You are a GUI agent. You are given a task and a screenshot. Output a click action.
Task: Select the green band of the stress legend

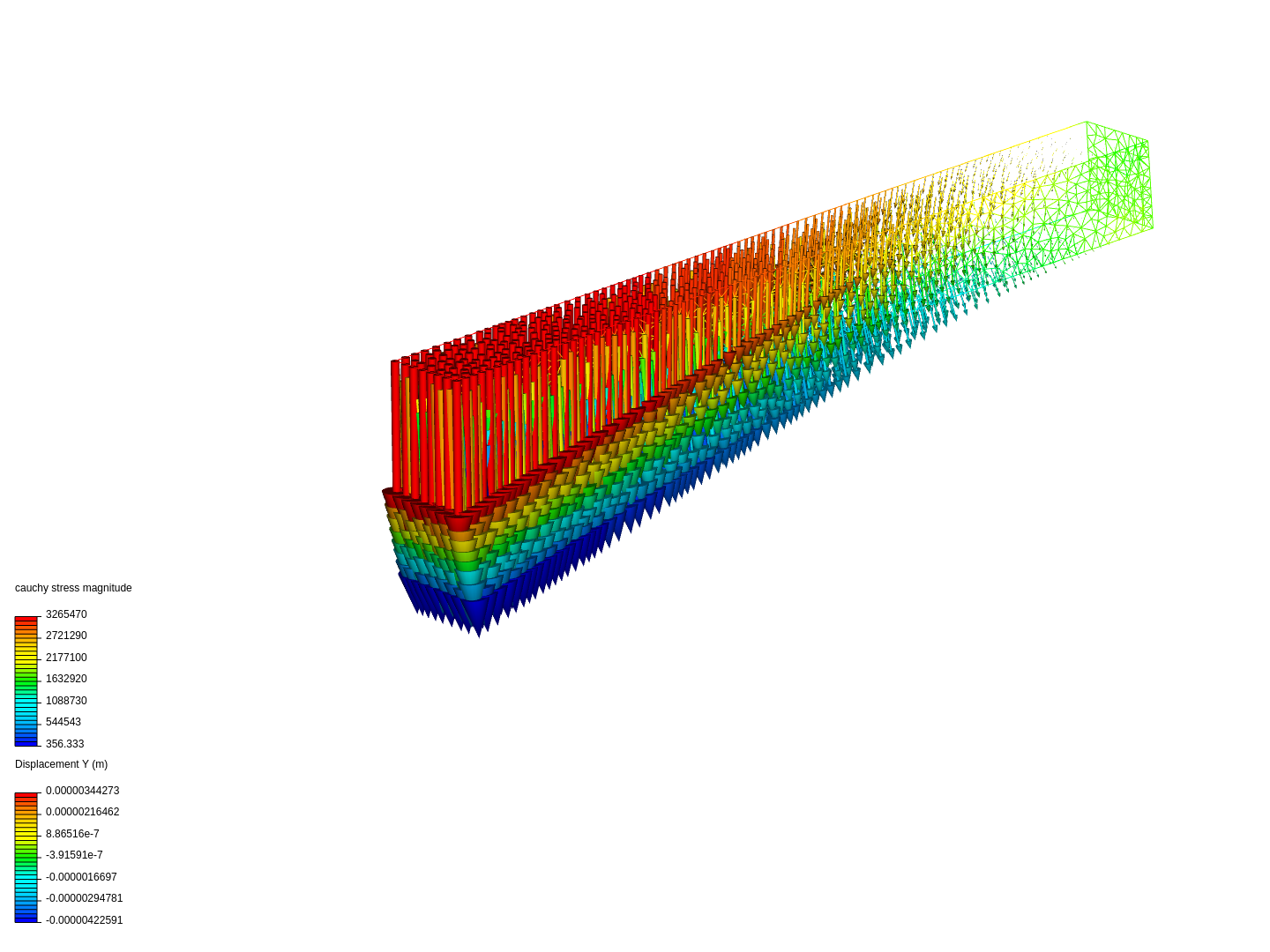pyautogui.click(x=25, y=679)
